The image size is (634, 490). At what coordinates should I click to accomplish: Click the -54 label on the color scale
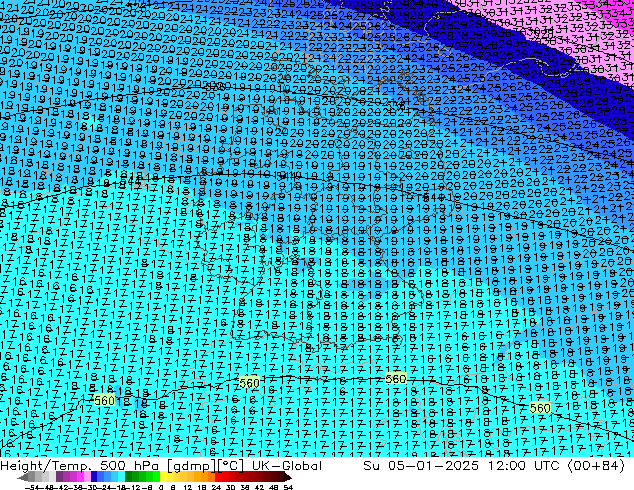click(32, 487)
